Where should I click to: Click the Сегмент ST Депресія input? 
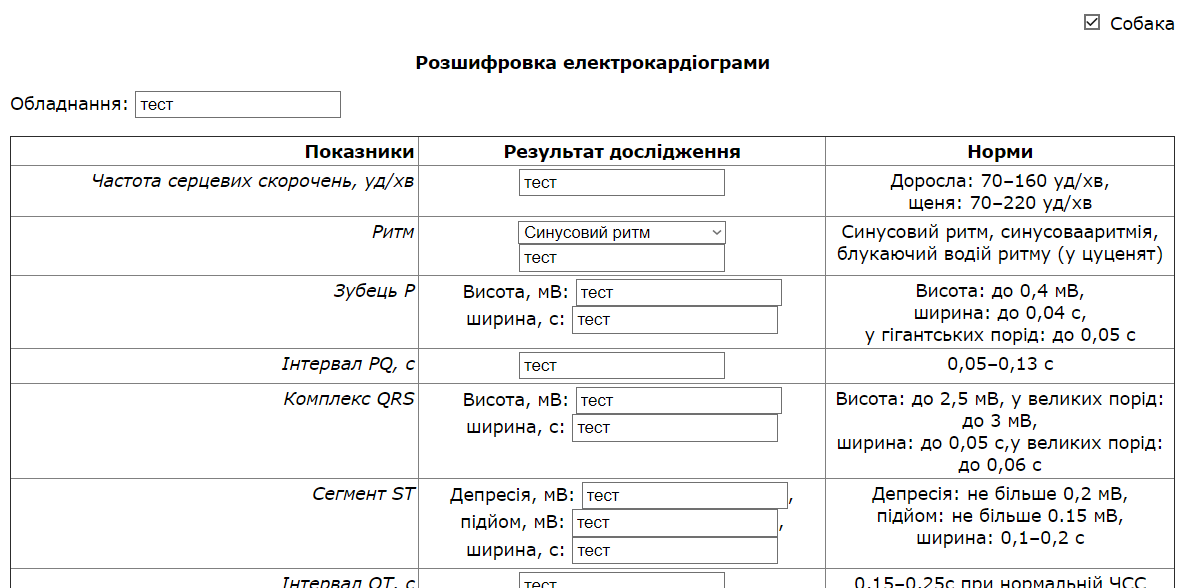(684, 495)
